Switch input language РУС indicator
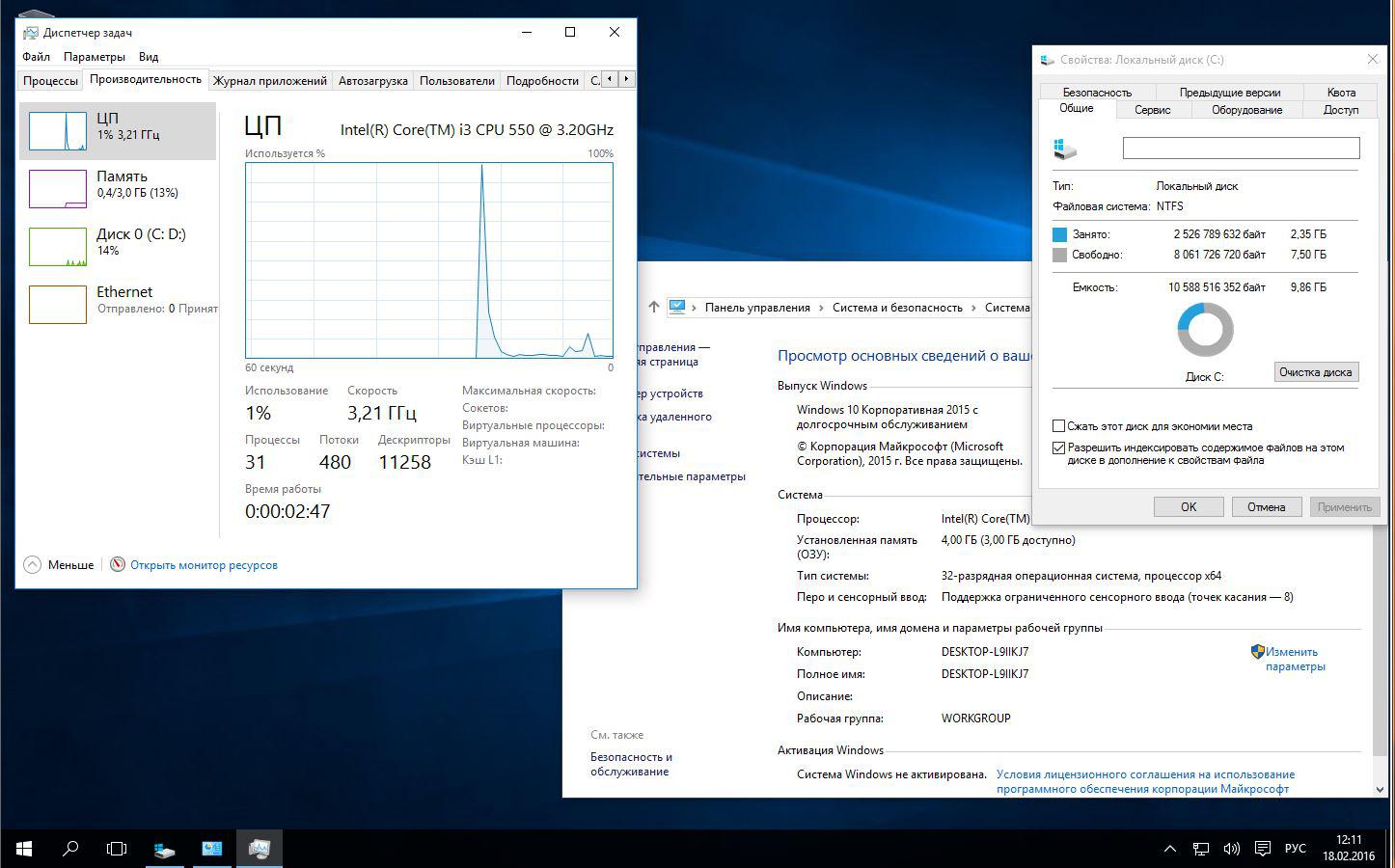This screenshot has height=868, width=1395. tap(1296, 849)
